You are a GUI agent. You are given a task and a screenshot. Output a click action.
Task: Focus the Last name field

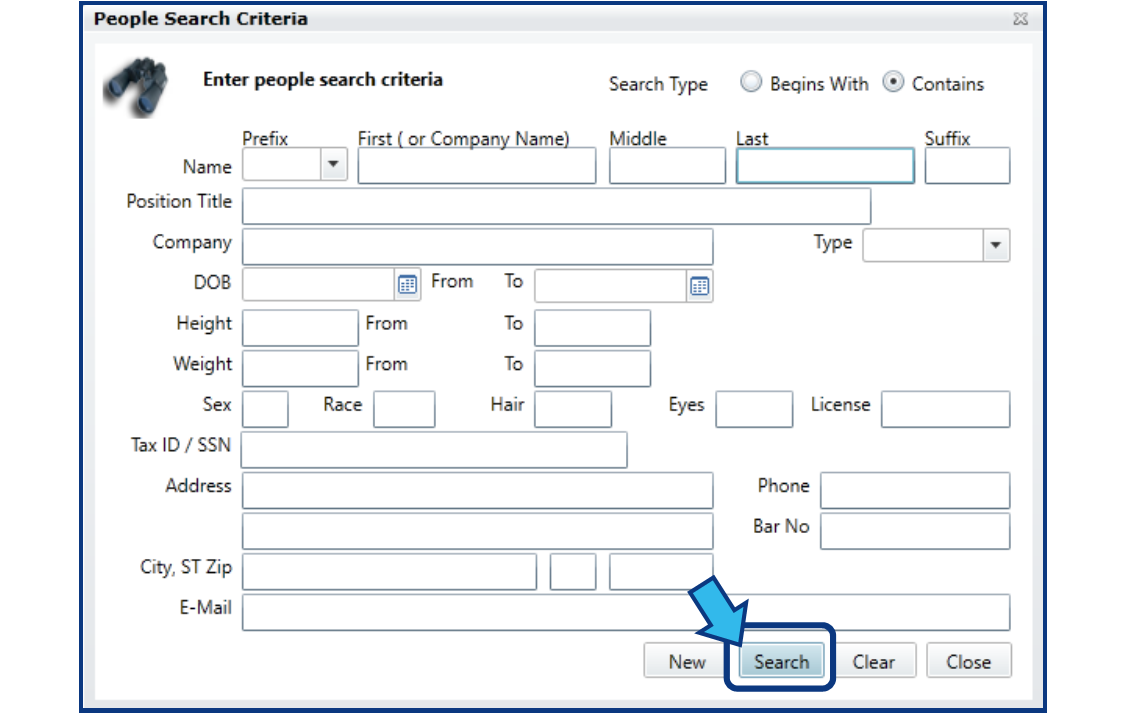click(825, 166)
